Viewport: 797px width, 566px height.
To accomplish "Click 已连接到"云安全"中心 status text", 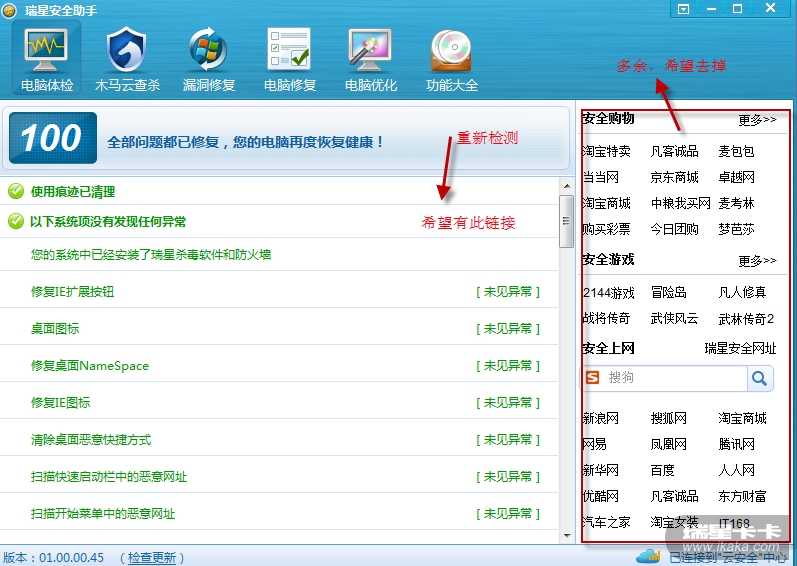I will (x=728, y=558).
